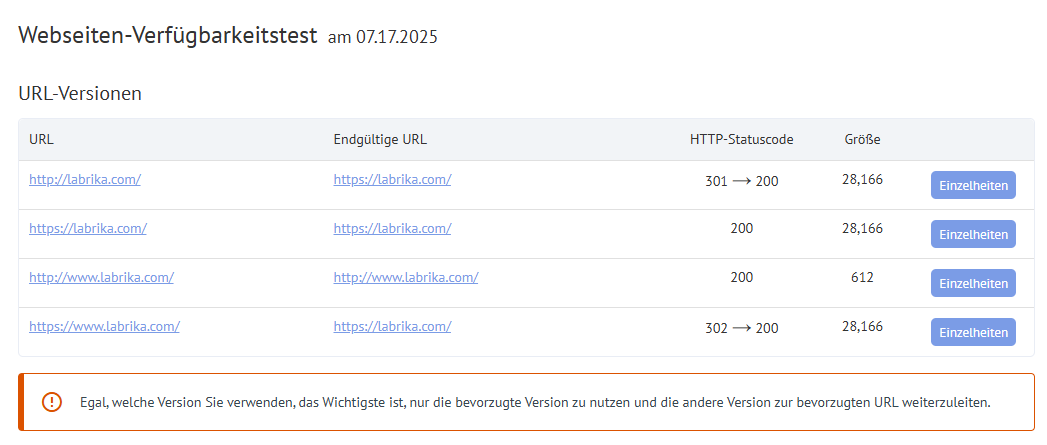Click the URL column header
Screen dimensions: 1047x445
(x=41, y=140)
